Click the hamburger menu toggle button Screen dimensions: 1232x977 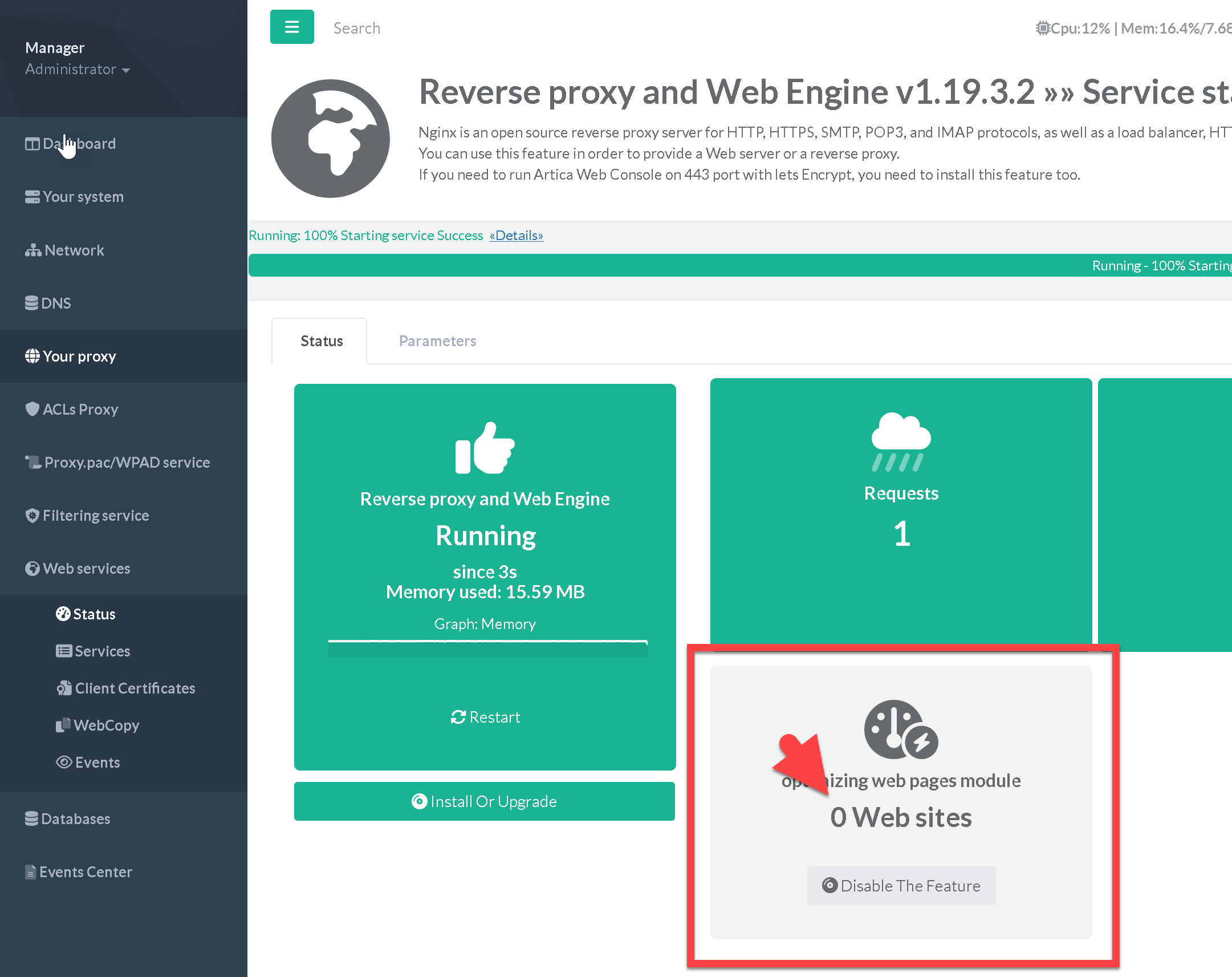coord(291,27)
